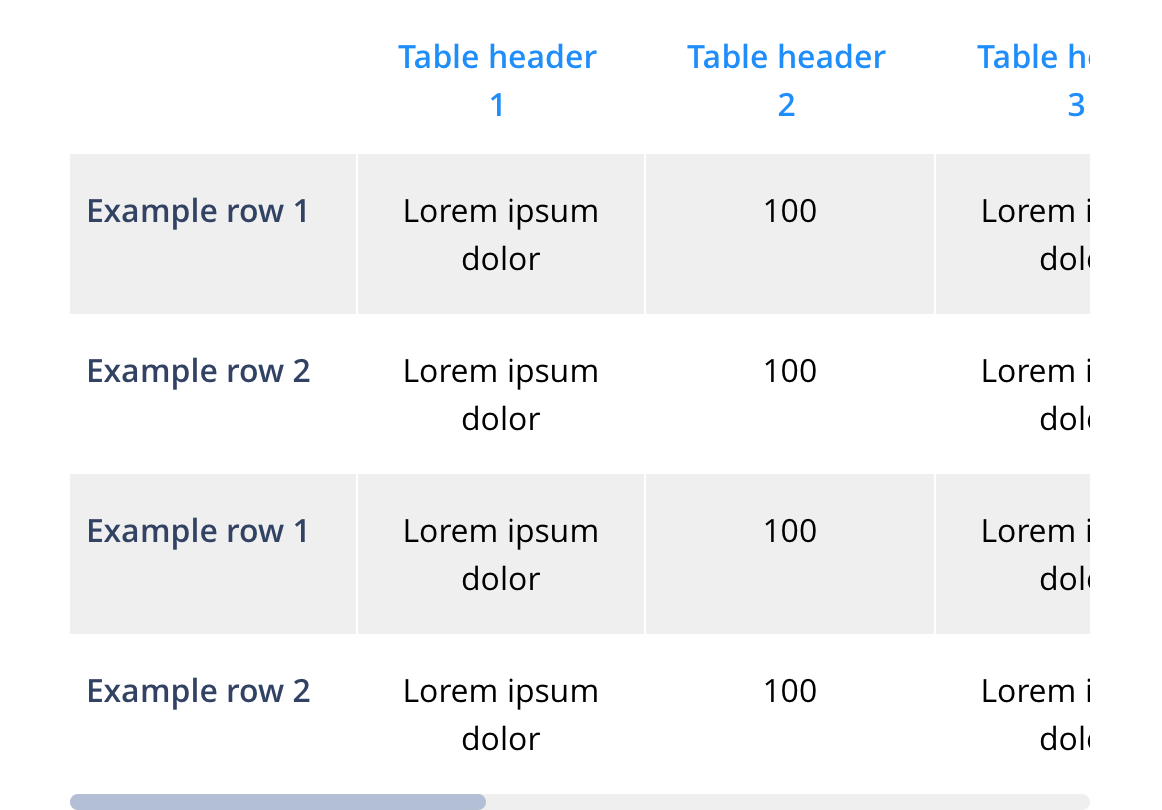Click Lorem ipsum dolor in third row, column 1
The width and height of the screenshot is (1162, 810).
[500, 554]
